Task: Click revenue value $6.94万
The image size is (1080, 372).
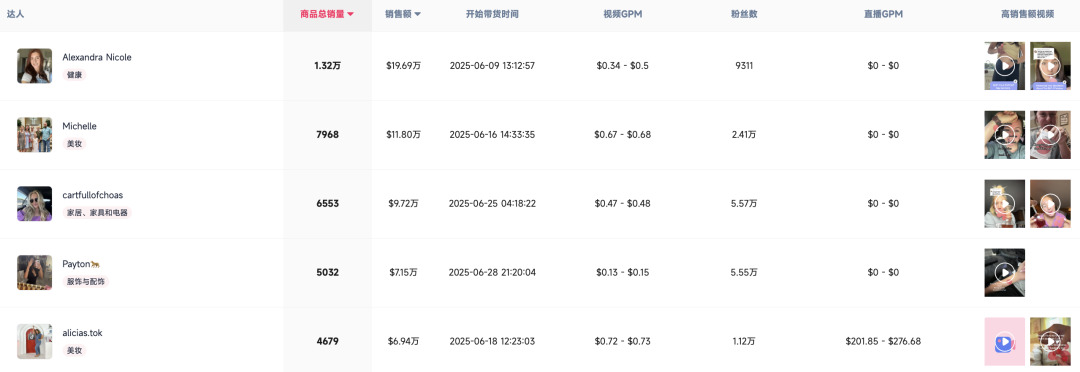Action: [403, 341]
